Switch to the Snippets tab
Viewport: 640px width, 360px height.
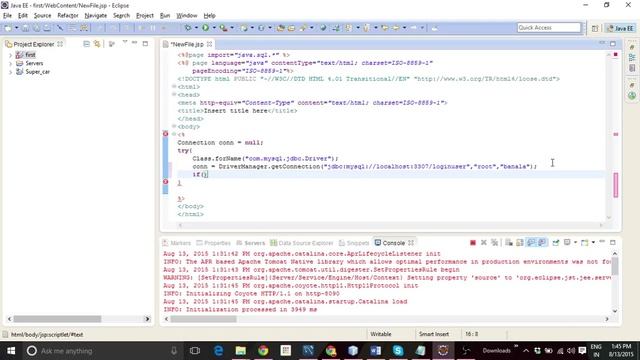click(354, 243)
